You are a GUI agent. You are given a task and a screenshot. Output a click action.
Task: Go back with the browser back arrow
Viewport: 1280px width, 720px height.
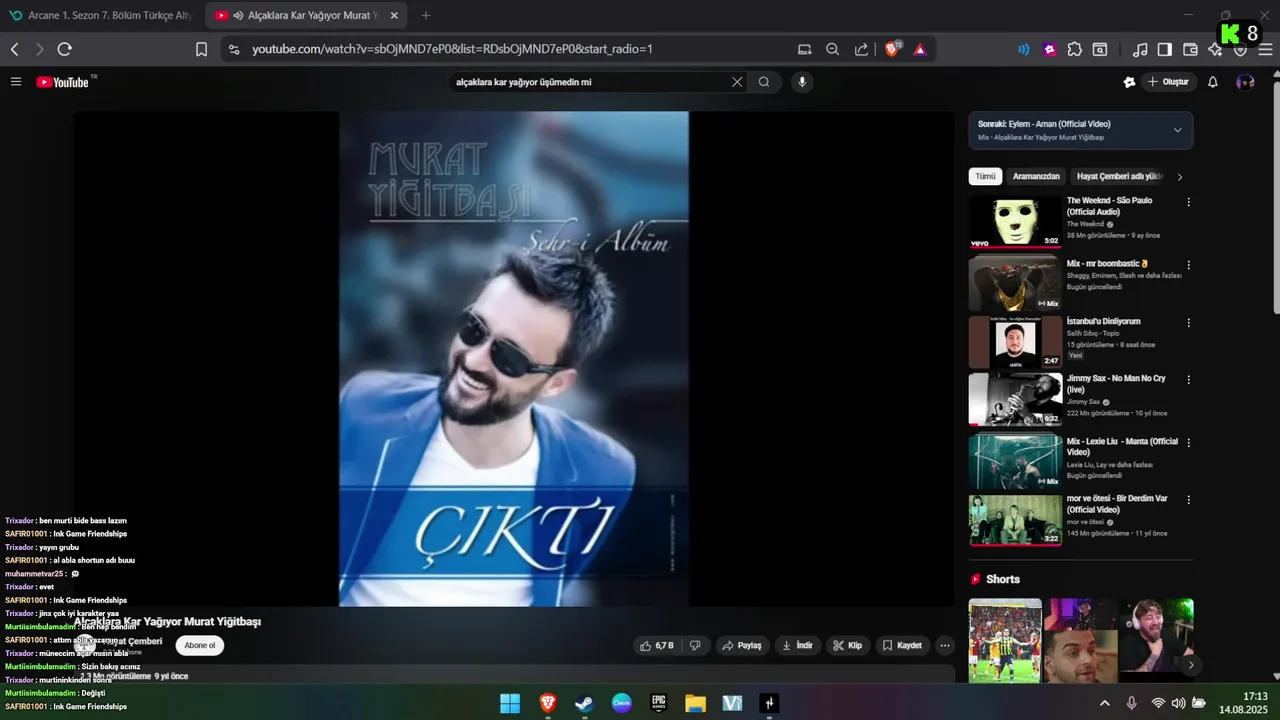(15, 49)
